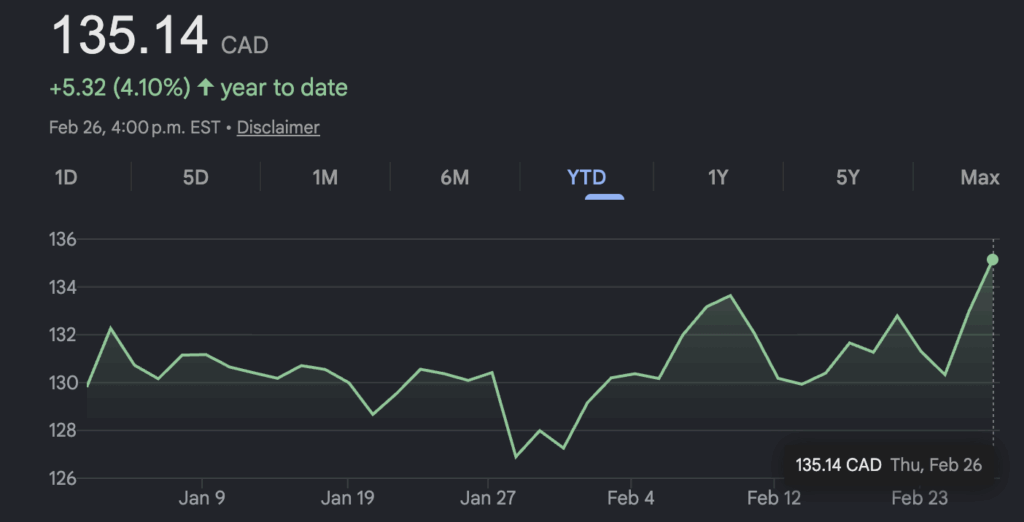Click the Jan 27 x-axis date label
Image resolution: width=1024 pixels, height=522 pixels.
pos(490,498)
